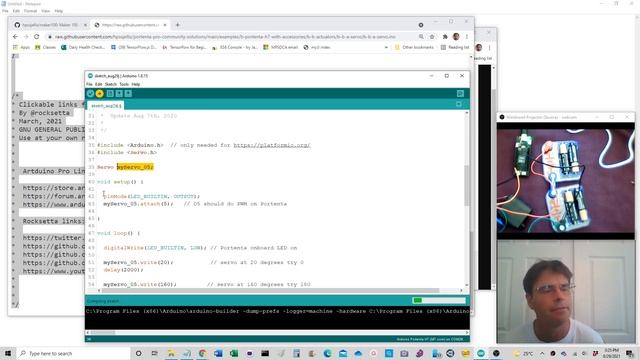The width and height of the screenshot is (640, 360).
Task: Click the Open sketch toolbar icon
Action: point(119,93)
